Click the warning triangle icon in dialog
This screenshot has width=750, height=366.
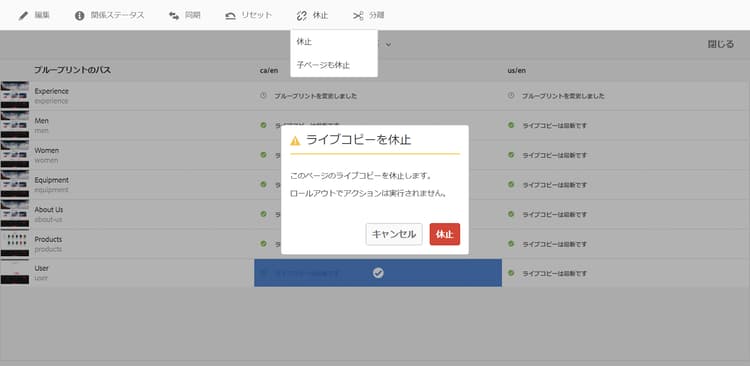(x=295, y=141)
